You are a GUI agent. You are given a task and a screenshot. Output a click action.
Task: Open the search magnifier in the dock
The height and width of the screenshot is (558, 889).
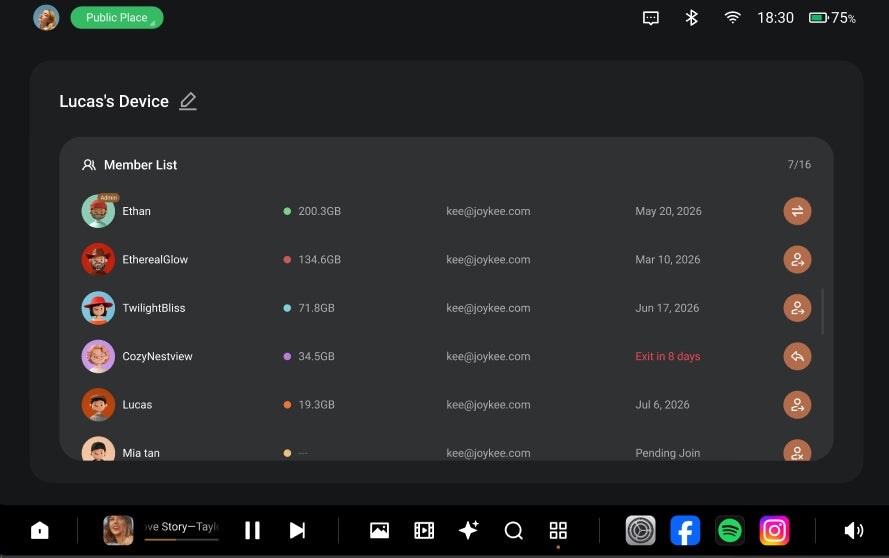click(x=514, y=531)
